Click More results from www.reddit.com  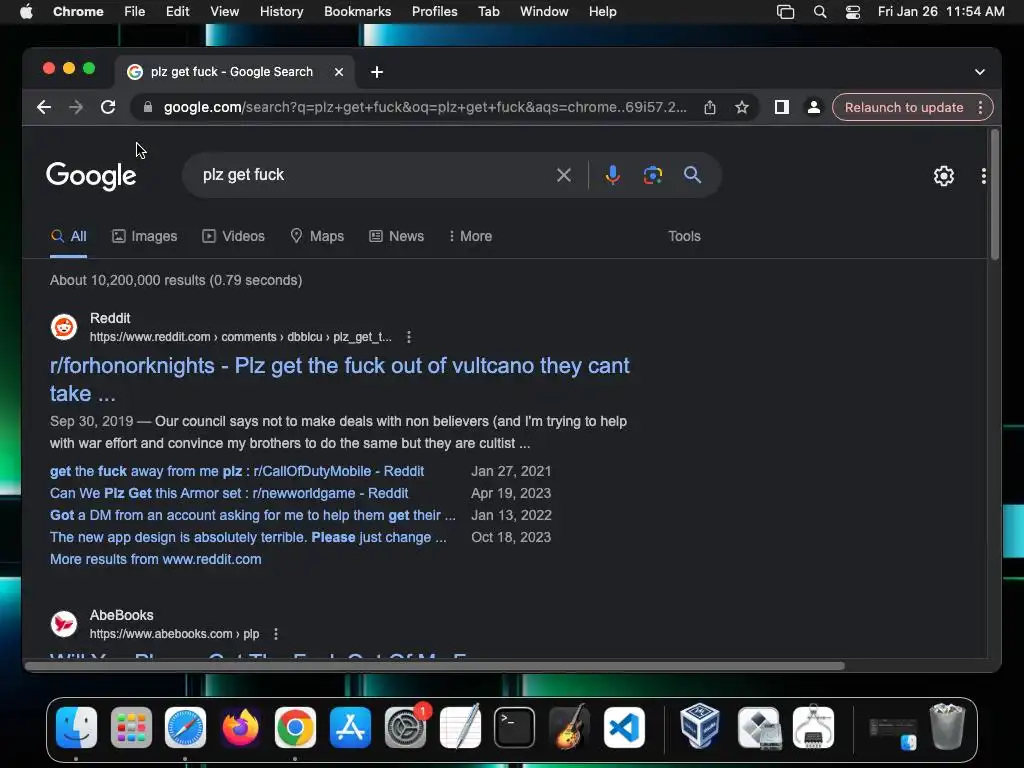pyautogui.click(x=155, y=560)
